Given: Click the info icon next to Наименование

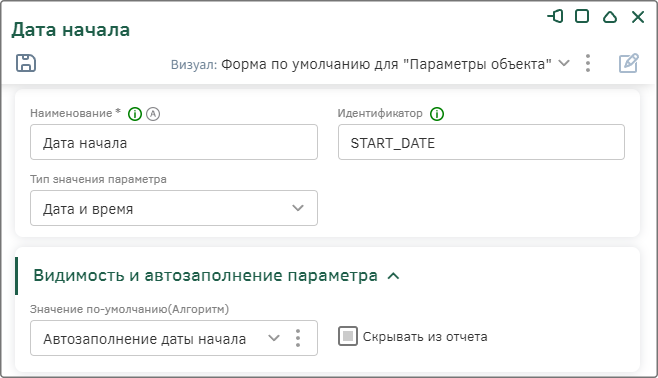Looking at the screenshot, I should point(135,114).
